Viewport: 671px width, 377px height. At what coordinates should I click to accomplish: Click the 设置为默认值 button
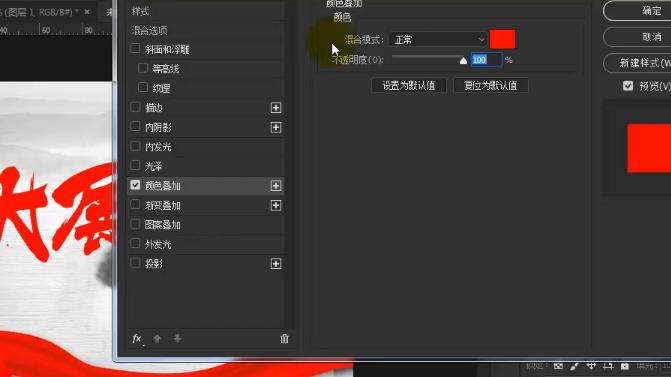[409, 86]
